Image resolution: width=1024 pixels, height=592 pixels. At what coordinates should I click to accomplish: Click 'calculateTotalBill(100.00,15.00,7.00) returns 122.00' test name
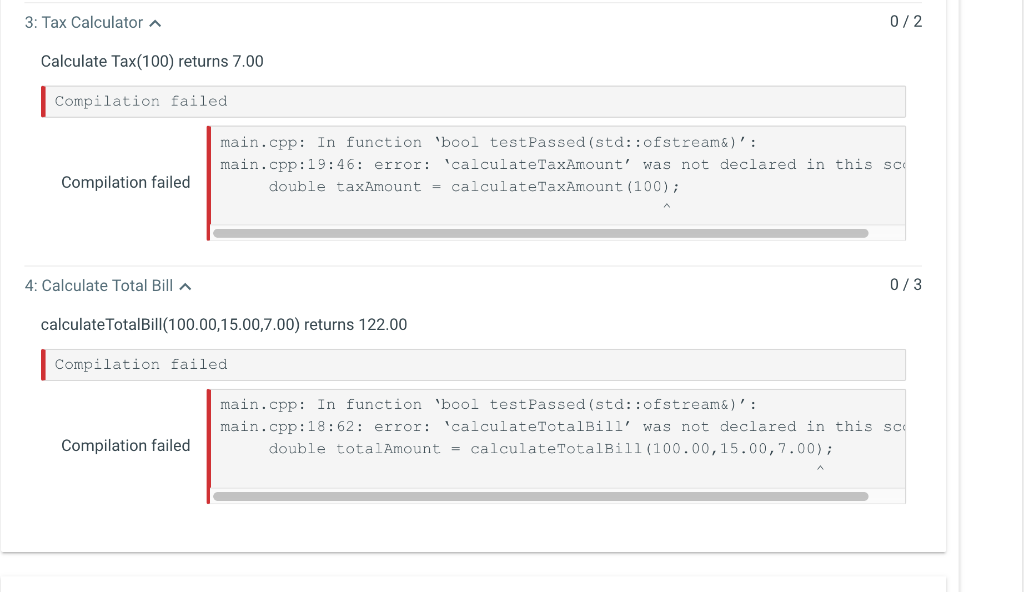(x=224, y=325)
